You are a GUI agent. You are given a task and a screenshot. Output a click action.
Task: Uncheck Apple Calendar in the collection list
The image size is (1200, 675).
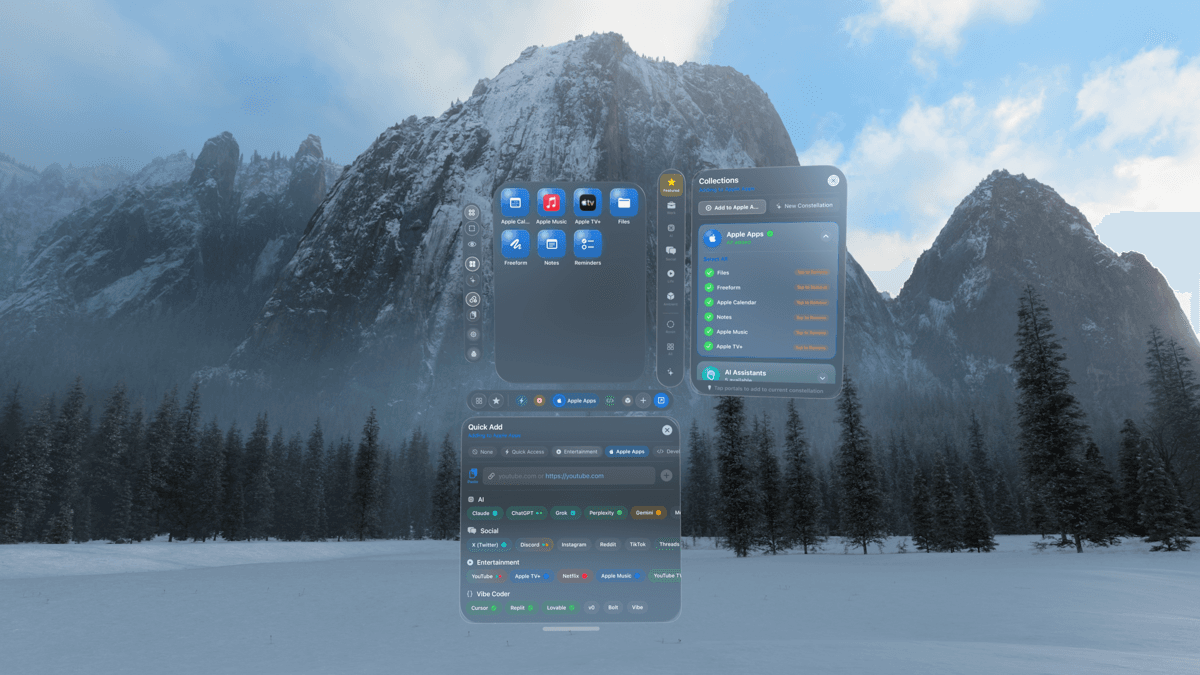tap(709, 302)
